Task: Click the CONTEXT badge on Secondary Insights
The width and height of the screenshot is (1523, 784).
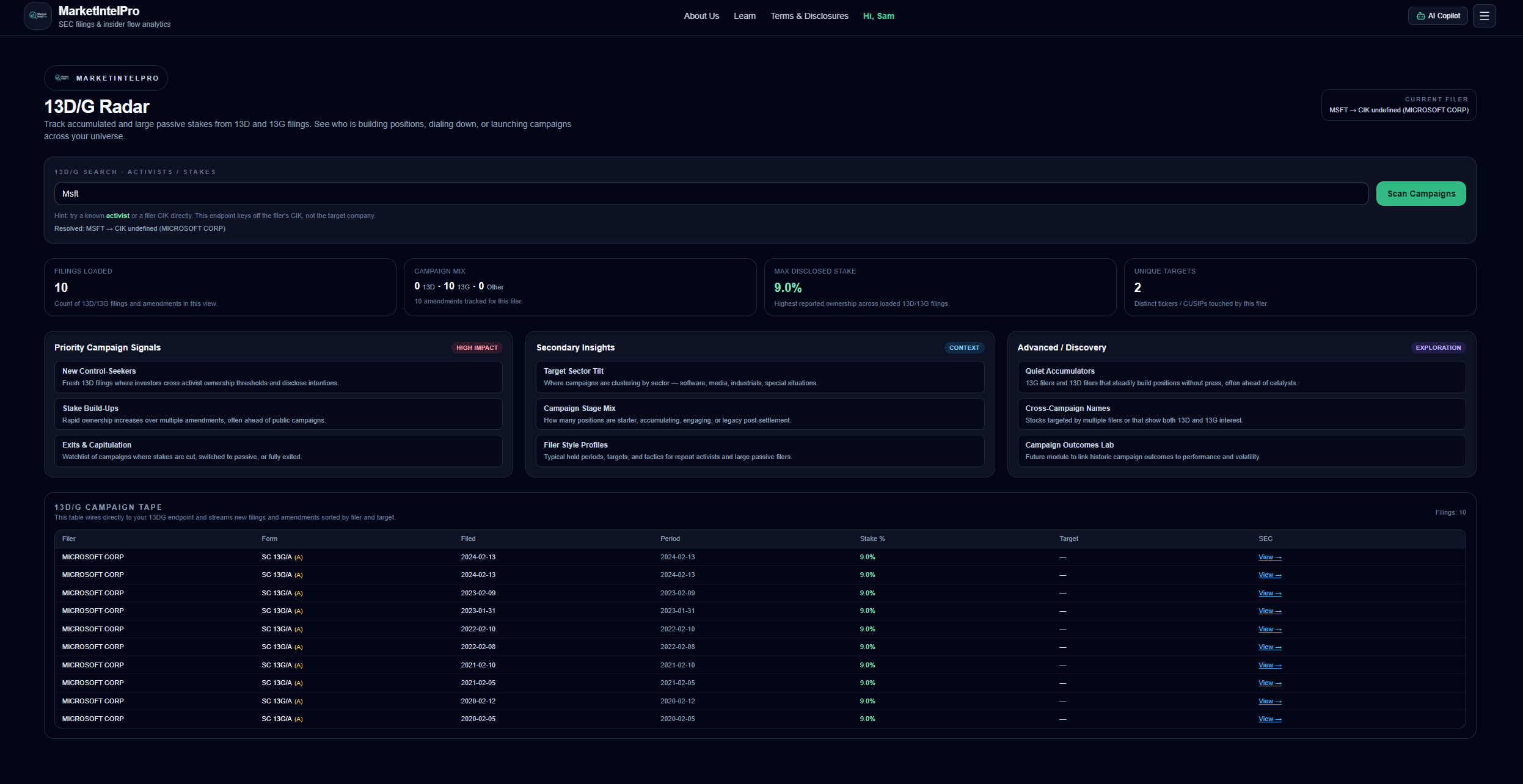Action: point(964,347)
